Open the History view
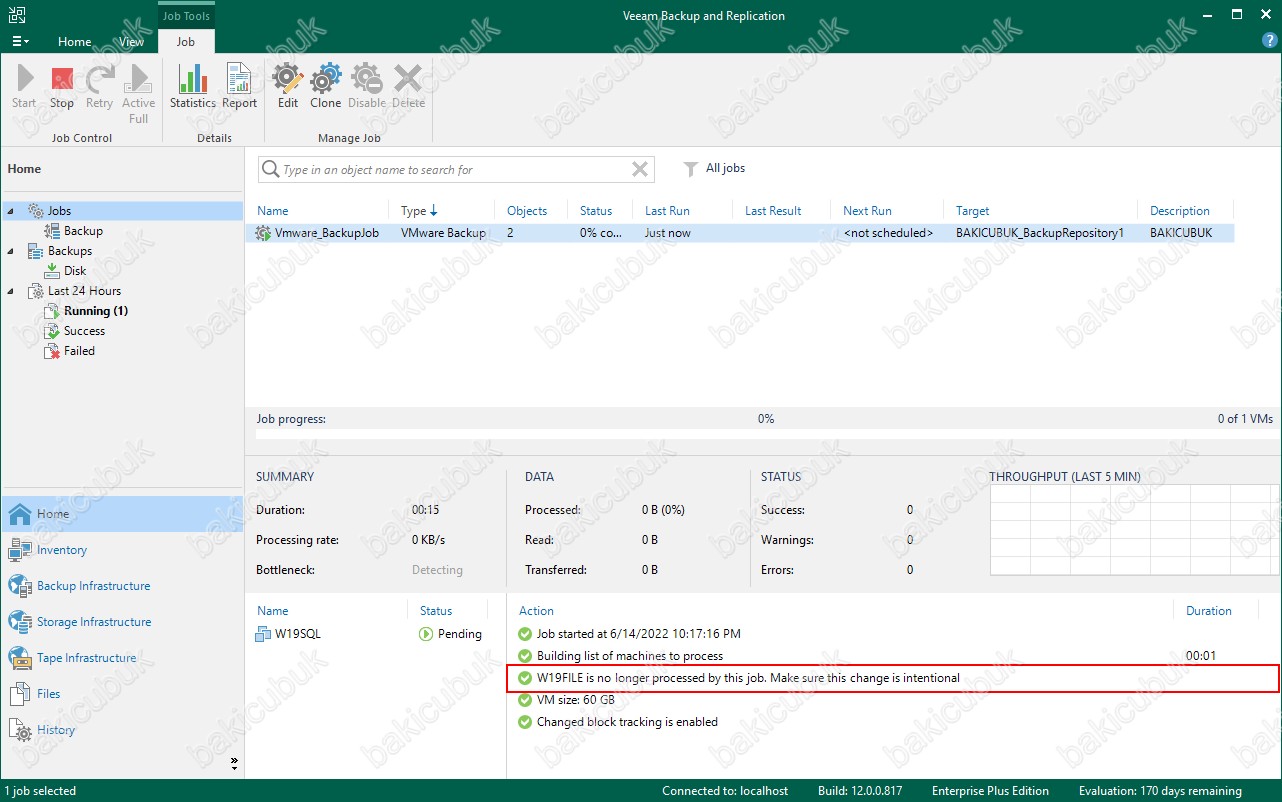1282x802 pixels. click(x=121, y=730)
